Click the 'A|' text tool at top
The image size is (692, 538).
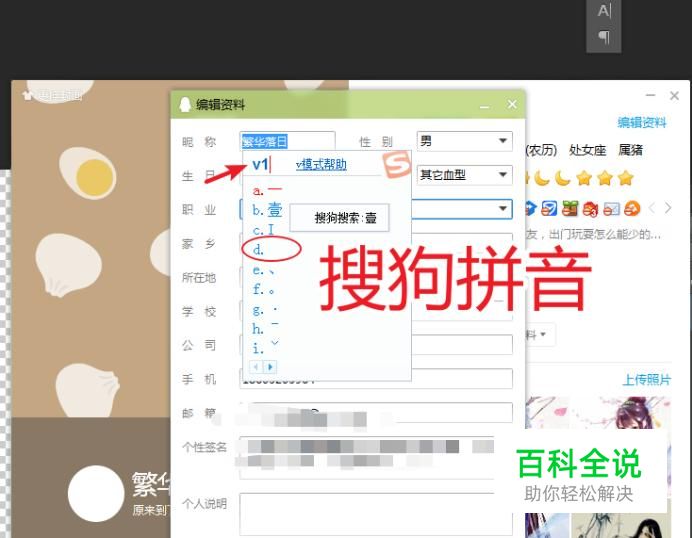coord(604,11)
